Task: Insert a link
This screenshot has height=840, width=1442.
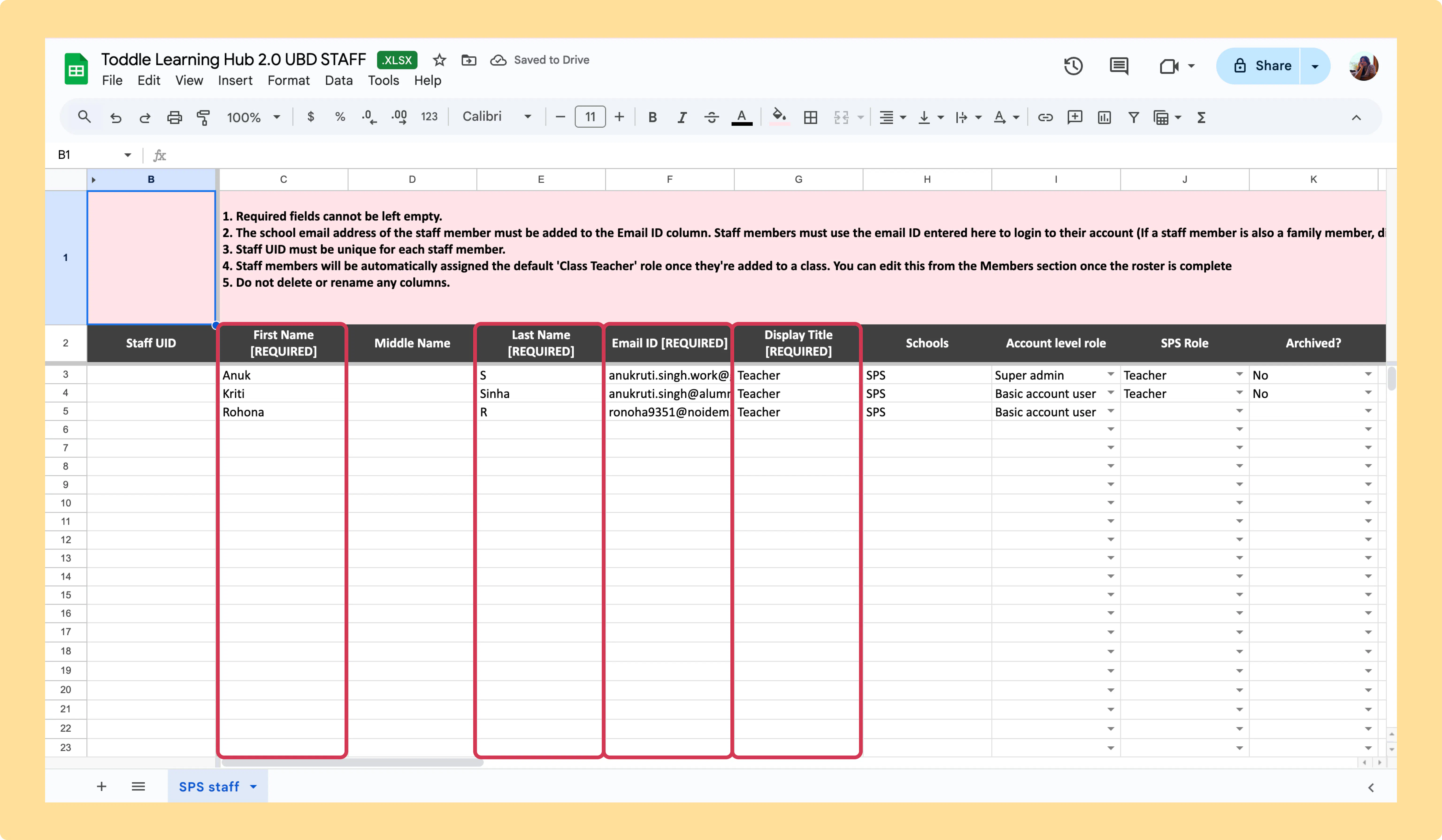Action: pos(1045,117)
